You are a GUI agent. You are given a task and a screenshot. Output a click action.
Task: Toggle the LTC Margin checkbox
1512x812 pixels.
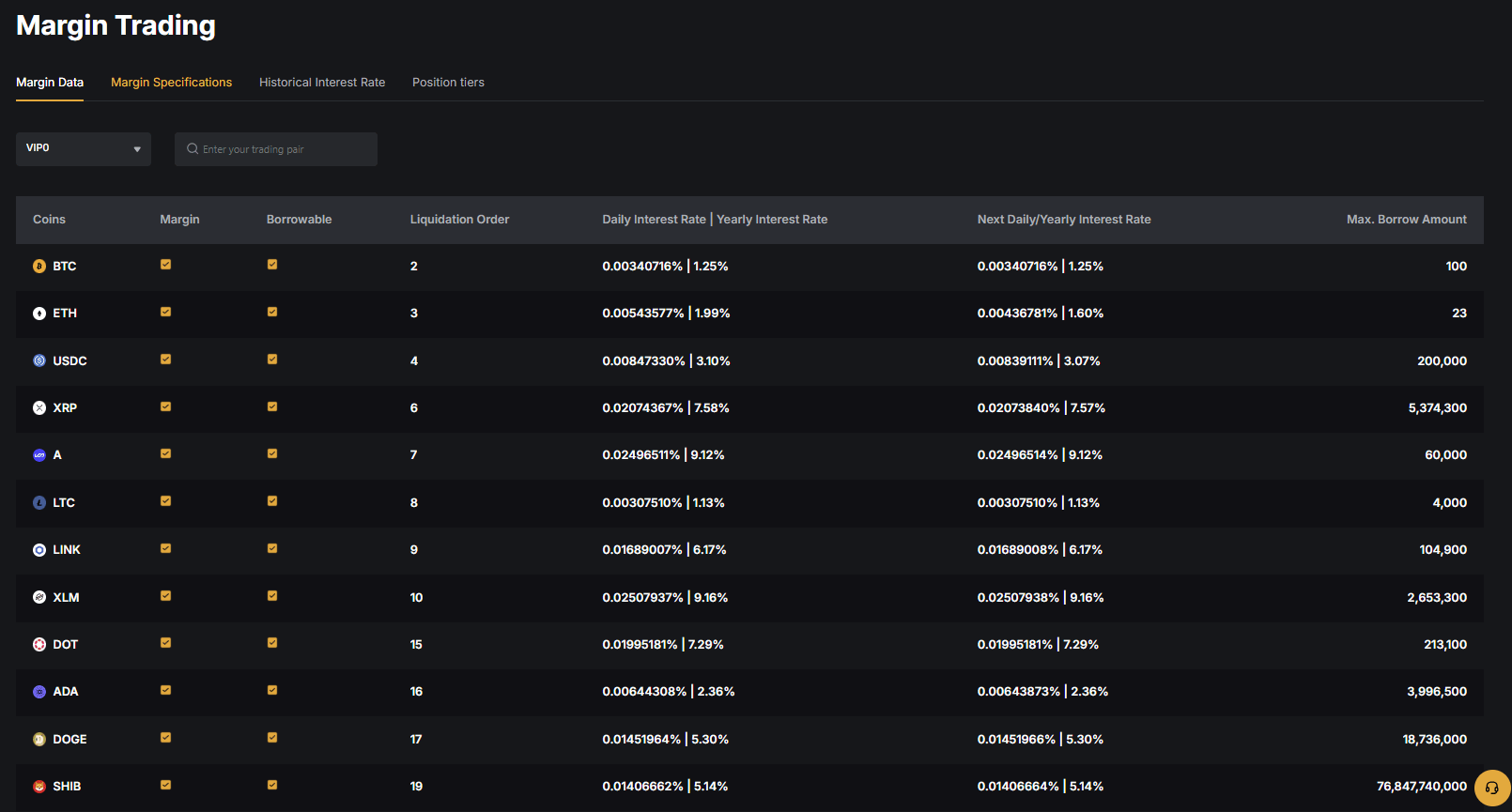point(165,501)
